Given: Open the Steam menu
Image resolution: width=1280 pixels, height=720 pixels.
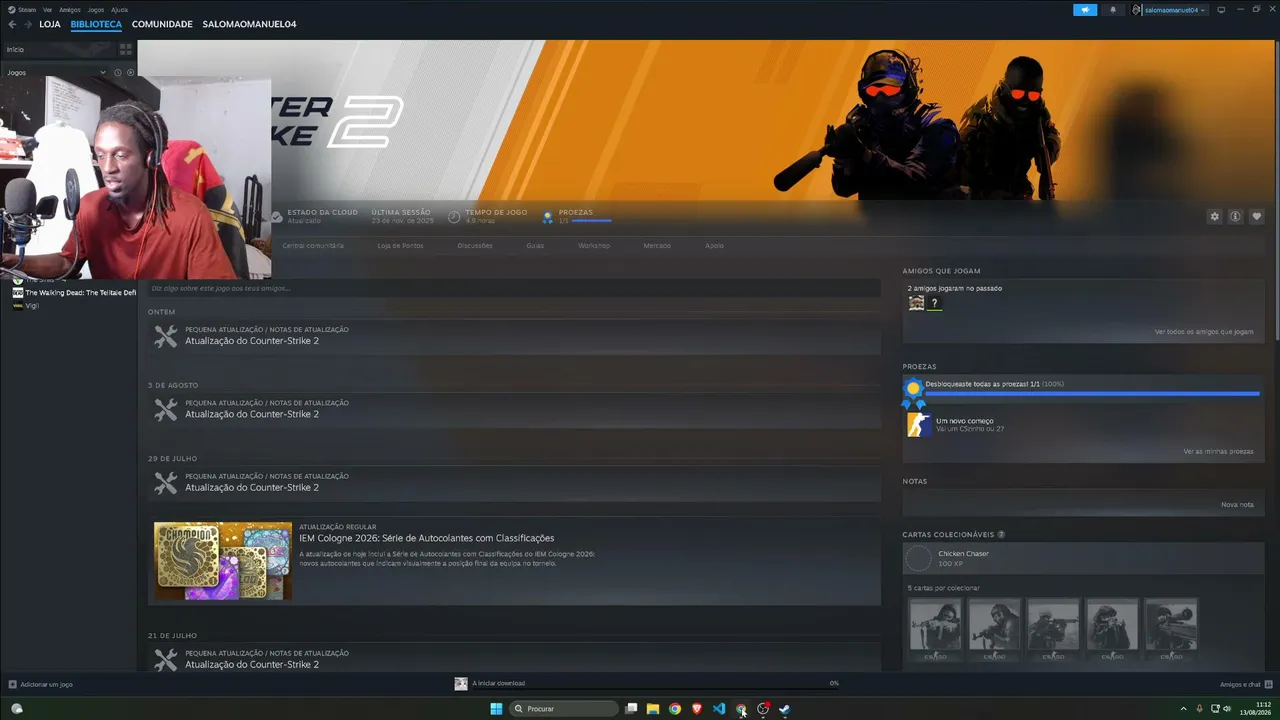Looking at the screenshot, I should (x=23, y=10).
